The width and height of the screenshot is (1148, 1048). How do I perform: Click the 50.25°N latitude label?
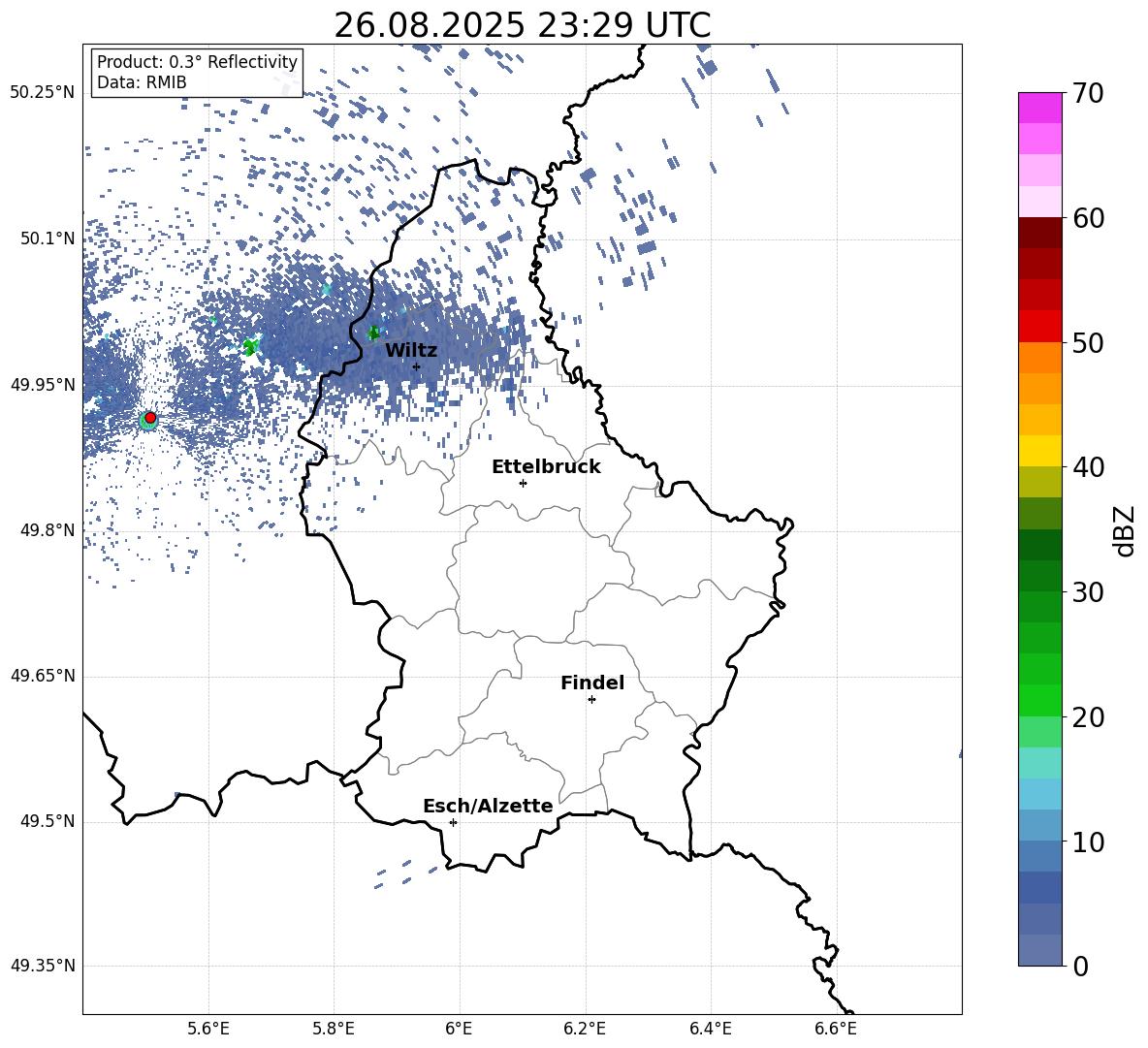(43, 93)
